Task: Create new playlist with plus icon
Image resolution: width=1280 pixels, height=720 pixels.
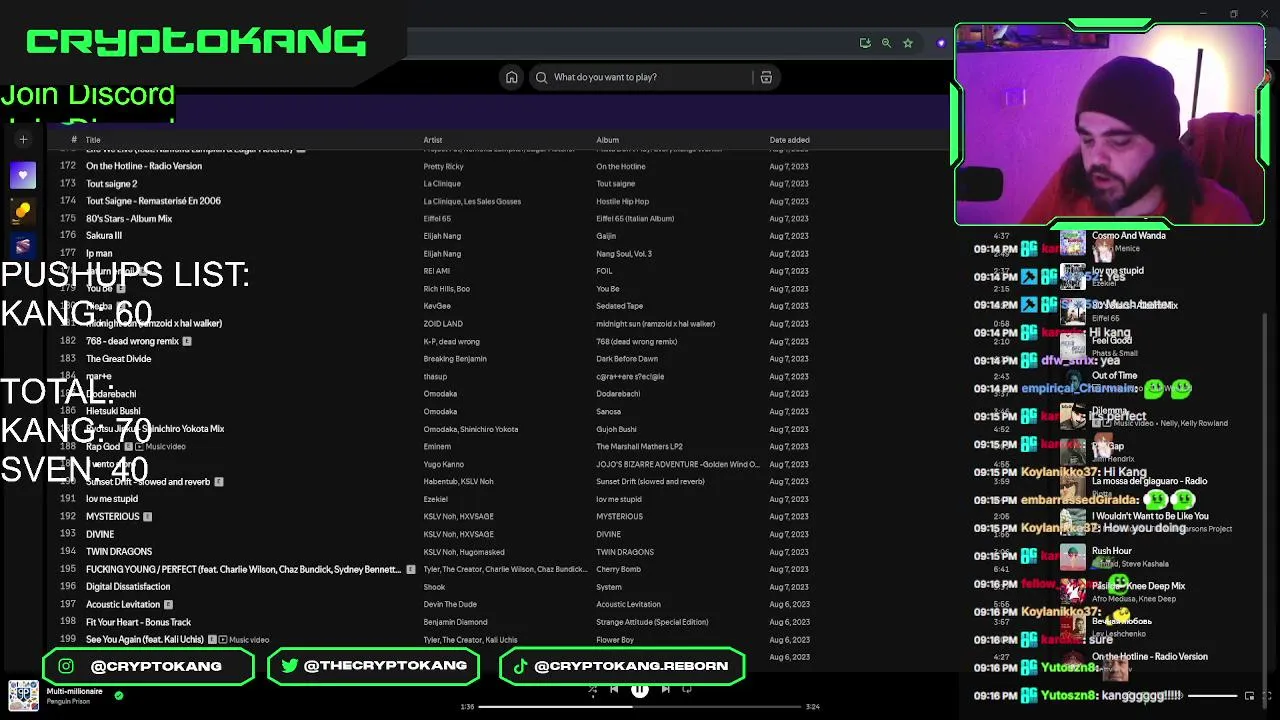Action: (23, 140)
